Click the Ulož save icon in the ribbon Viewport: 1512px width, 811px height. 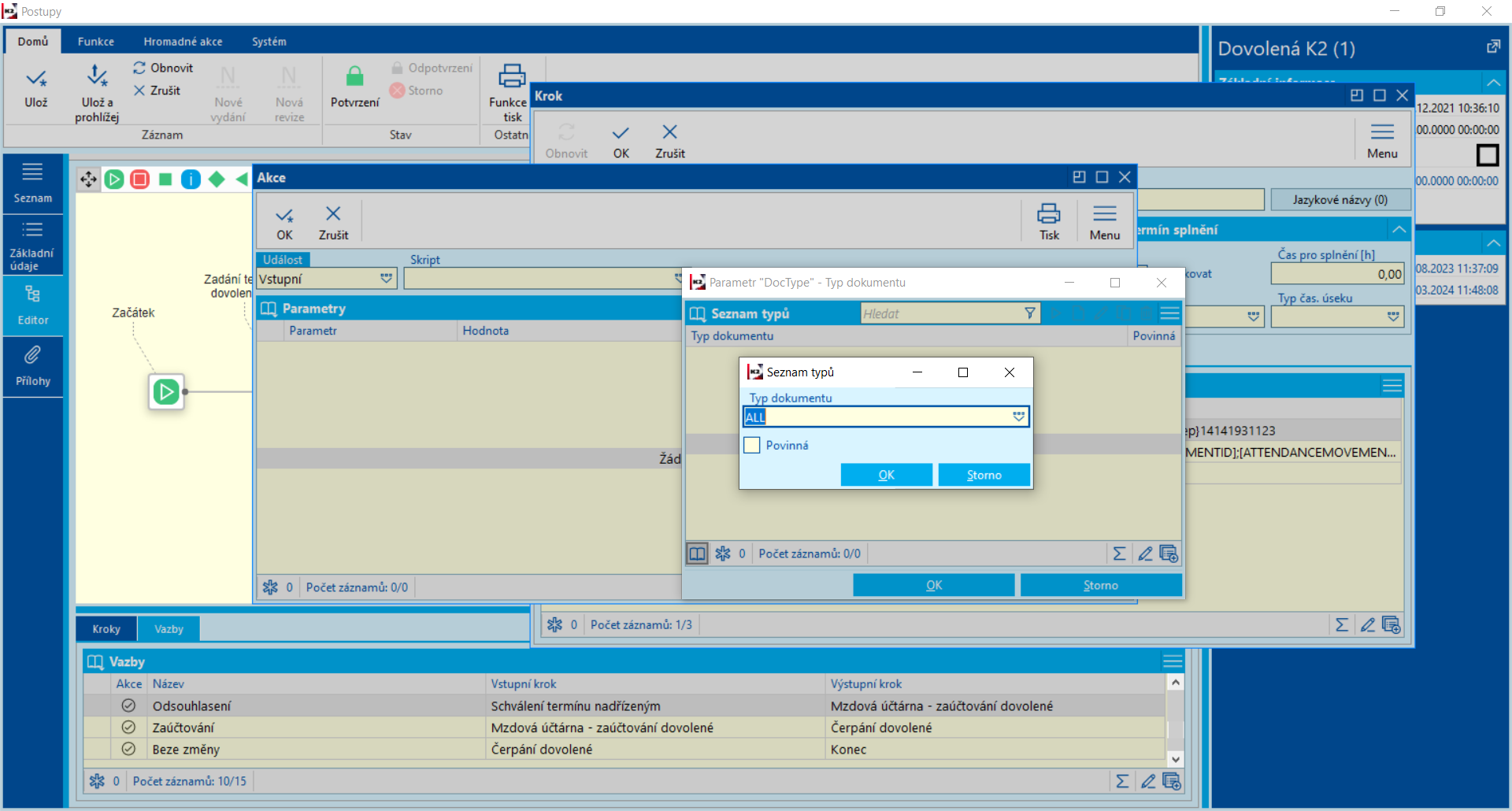pyautogui.click(x=36, y=79)
